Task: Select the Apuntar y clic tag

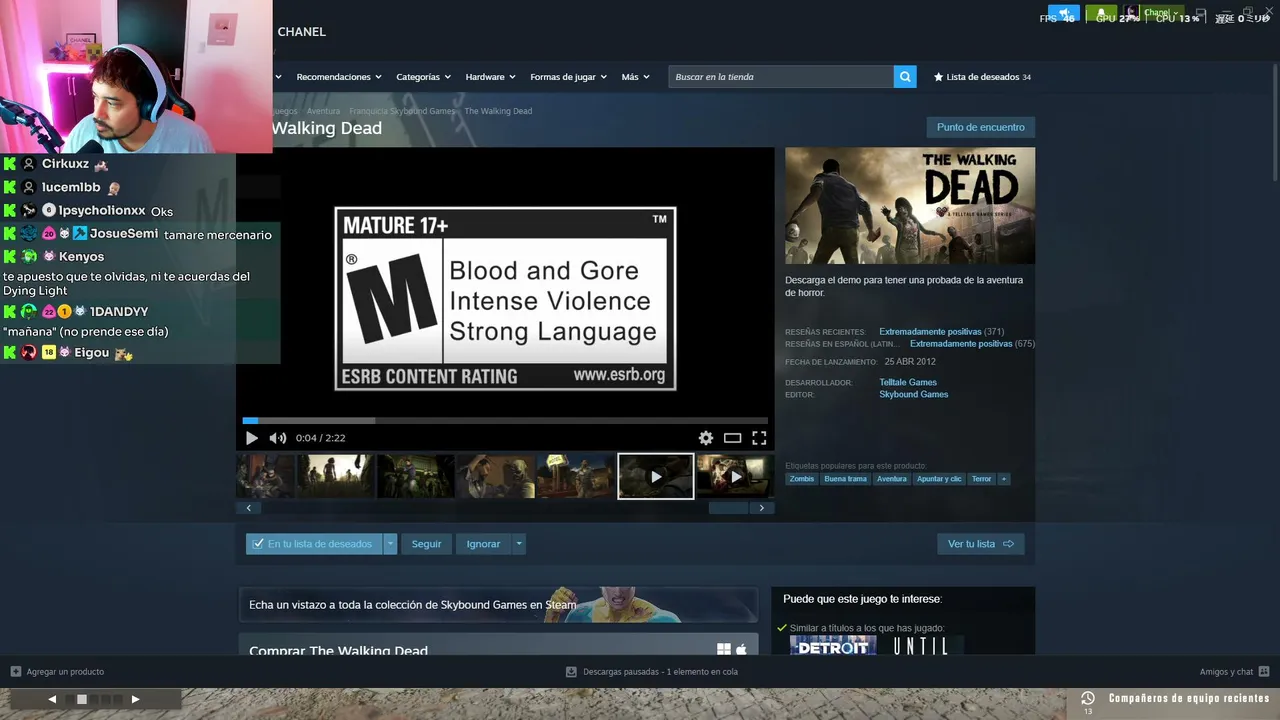Action: coord(939,479)
